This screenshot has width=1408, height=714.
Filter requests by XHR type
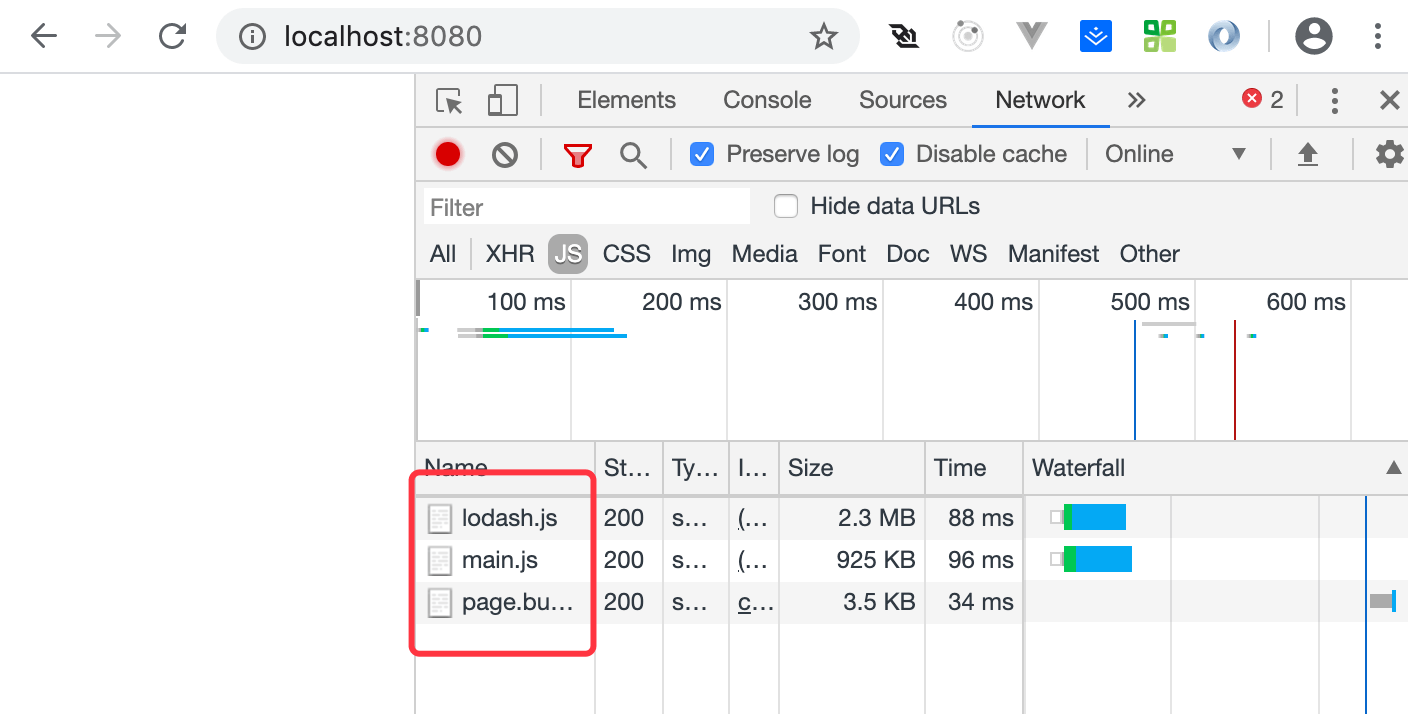[510, 254]
